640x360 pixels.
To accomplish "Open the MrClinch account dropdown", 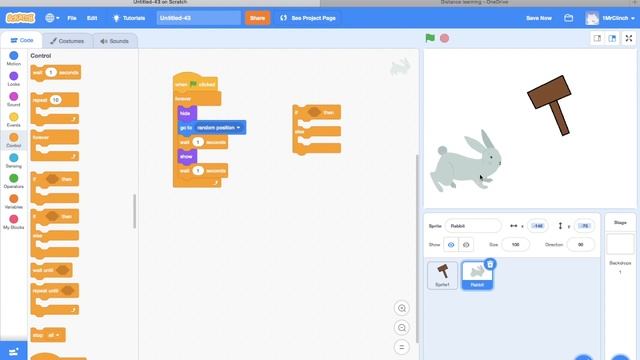I will [610, 18].
